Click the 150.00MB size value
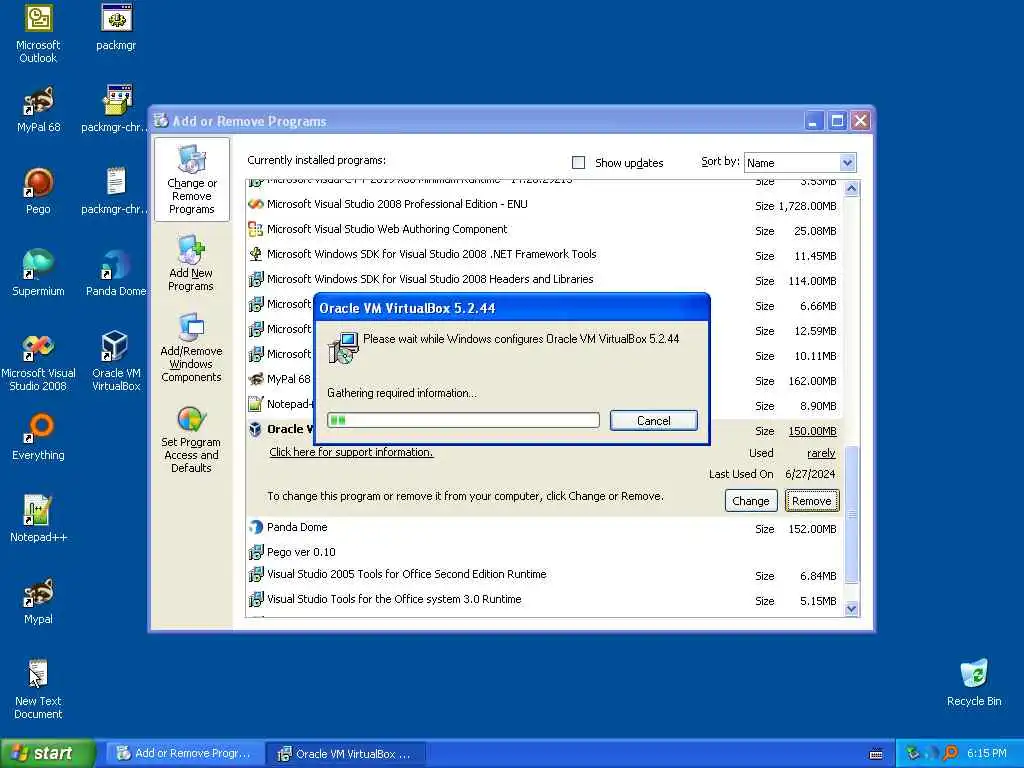This screenshot has width=1024, height=768. pyautogui.click(x=812, y=431)
